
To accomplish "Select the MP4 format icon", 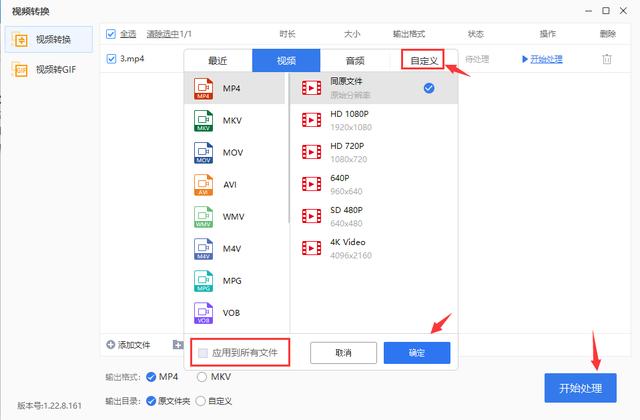I will 204,89.
